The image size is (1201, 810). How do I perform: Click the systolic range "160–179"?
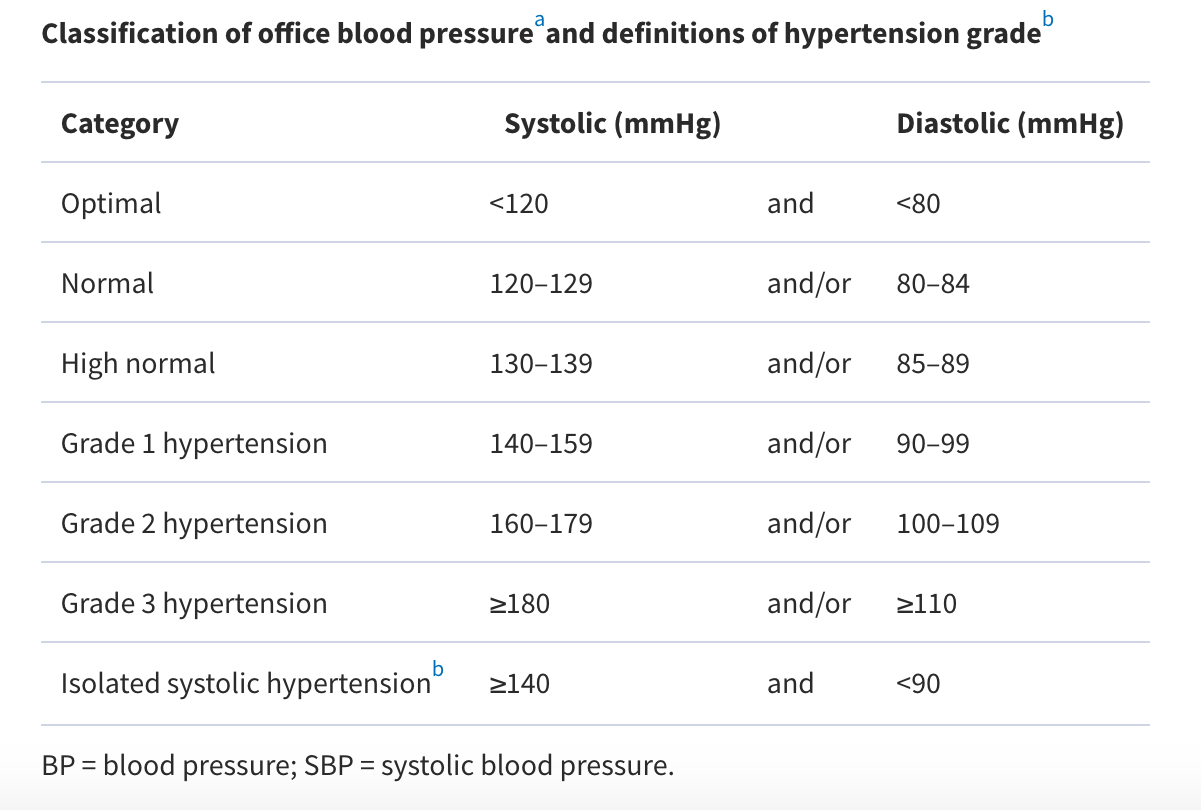(x=541, y=524)
